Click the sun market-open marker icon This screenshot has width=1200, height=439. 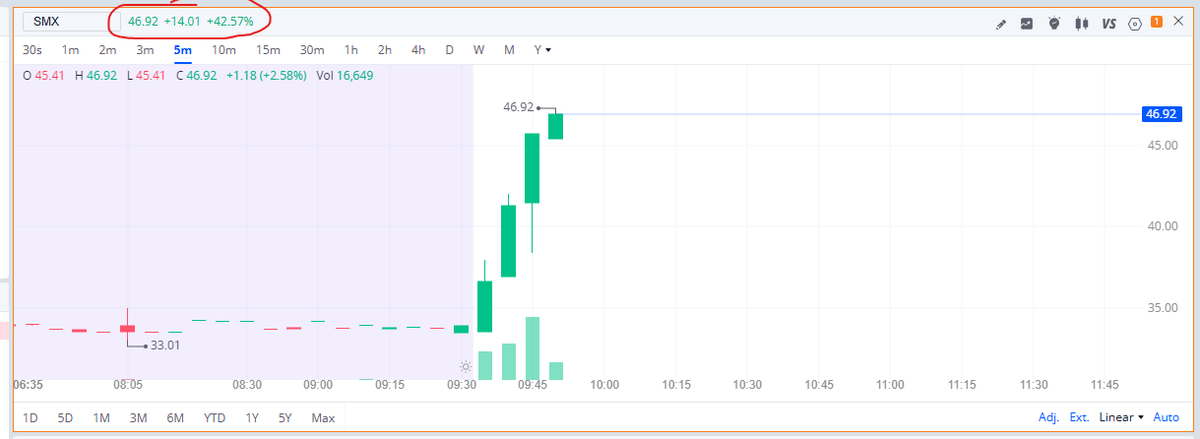(464, 367)
